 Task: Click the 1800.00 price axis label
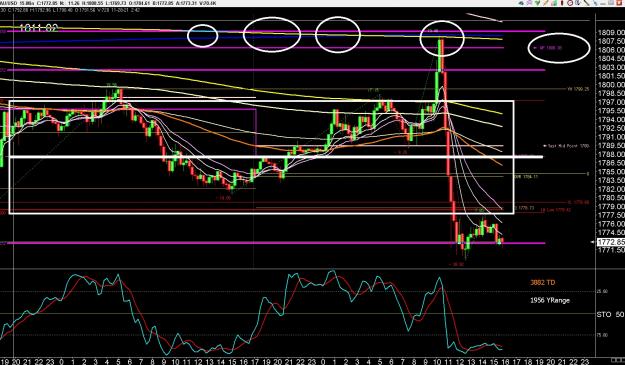(611, 85)
